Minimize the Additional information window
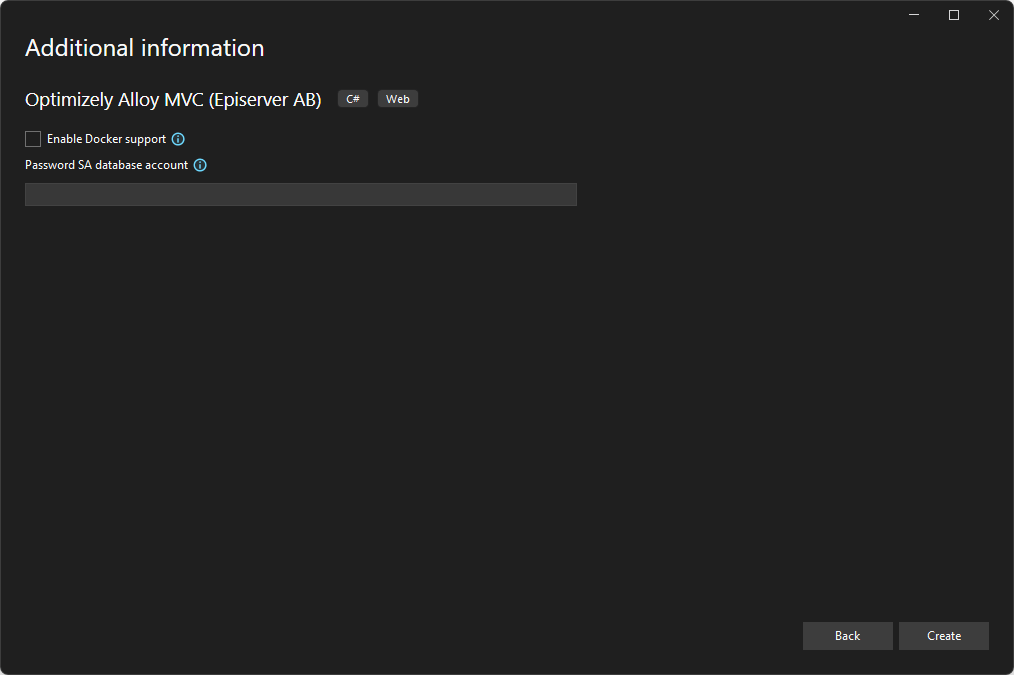This screenshot has height=675, width=1014. (x=914, y=15)
